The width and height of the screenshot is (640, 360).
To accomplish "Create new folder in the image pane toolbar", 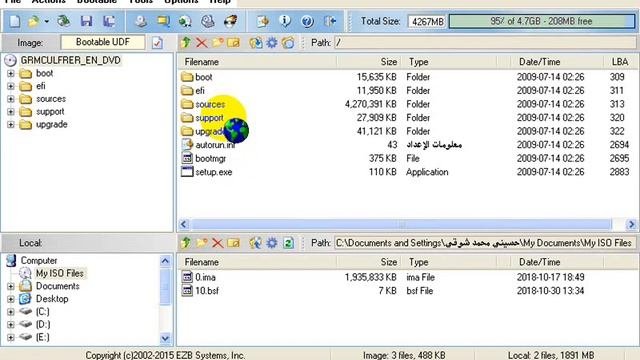I will [217, 42].
